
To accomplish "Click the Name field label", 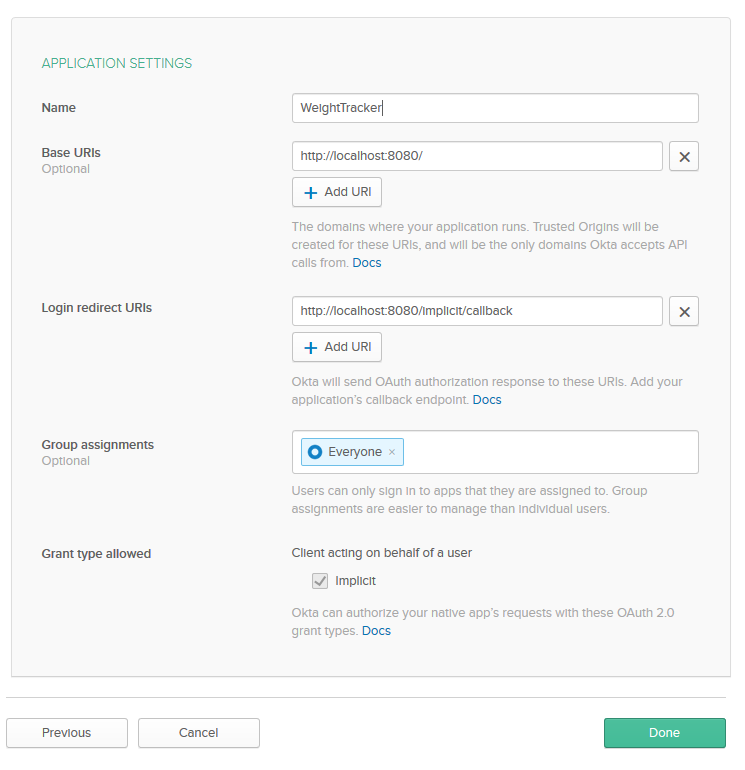I will click(x=58, y=108).
